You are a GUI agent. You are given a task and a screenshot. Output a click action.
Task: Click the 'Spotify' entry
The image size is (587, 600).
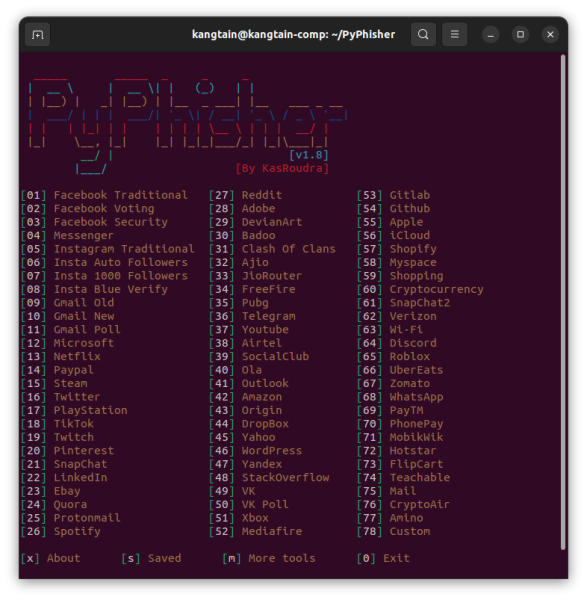[77, 532]
